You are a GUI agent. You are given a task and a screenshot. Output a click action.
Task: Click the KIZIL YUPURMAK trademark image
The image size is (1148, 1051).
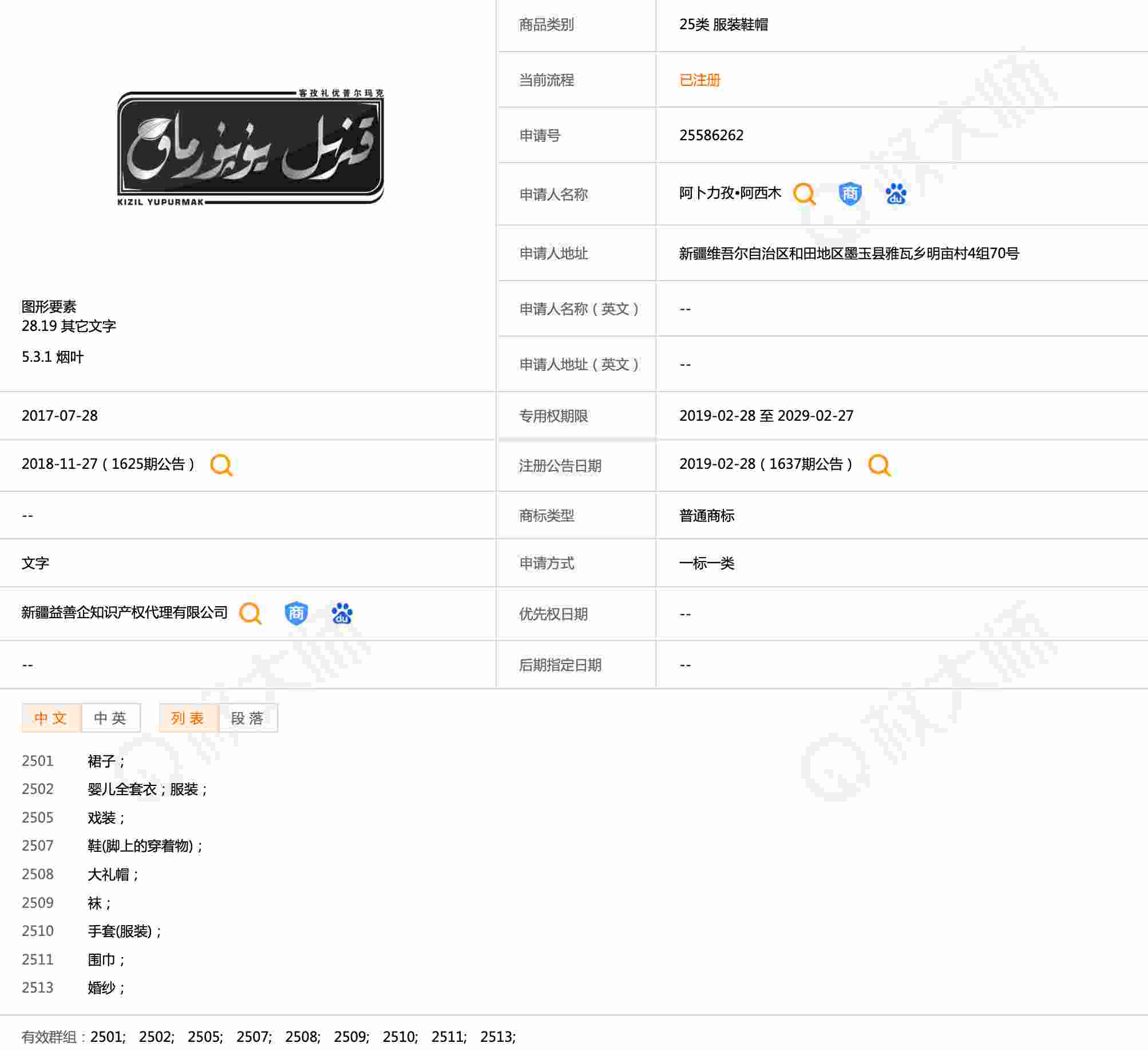tap(250, 148)
